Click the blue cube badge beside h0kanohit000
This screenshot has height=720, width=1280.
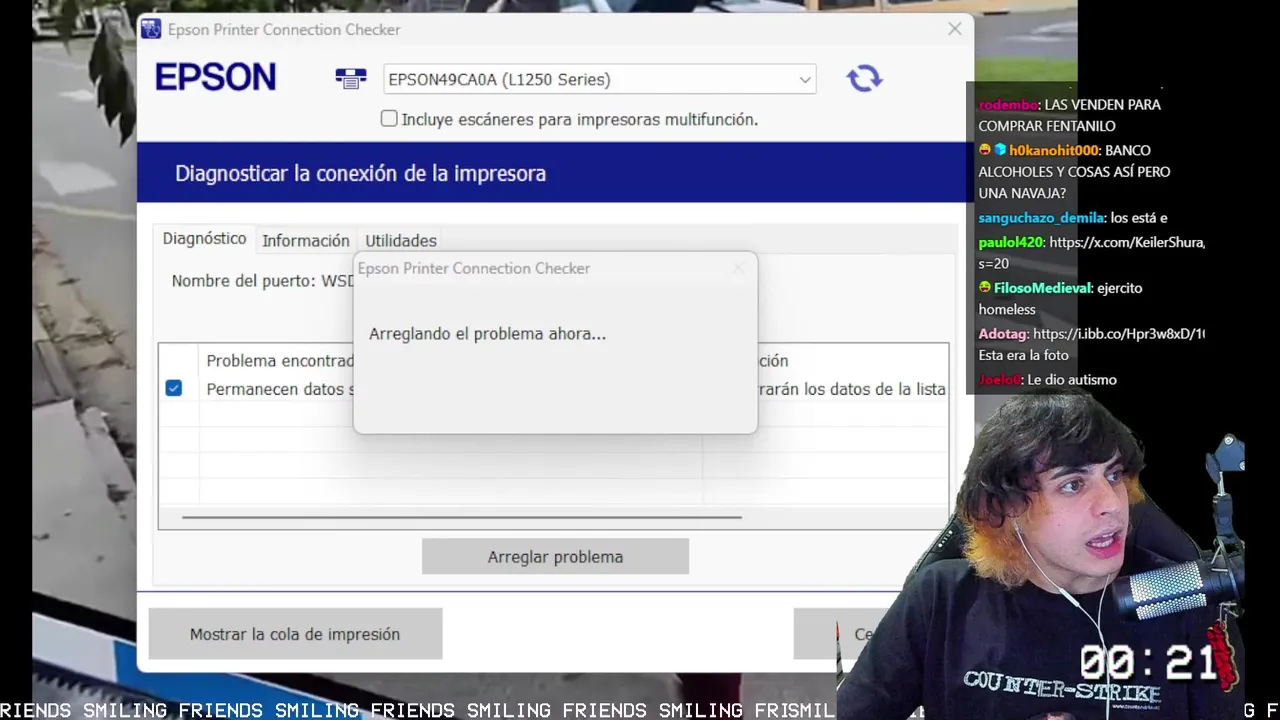[1000, 150]
